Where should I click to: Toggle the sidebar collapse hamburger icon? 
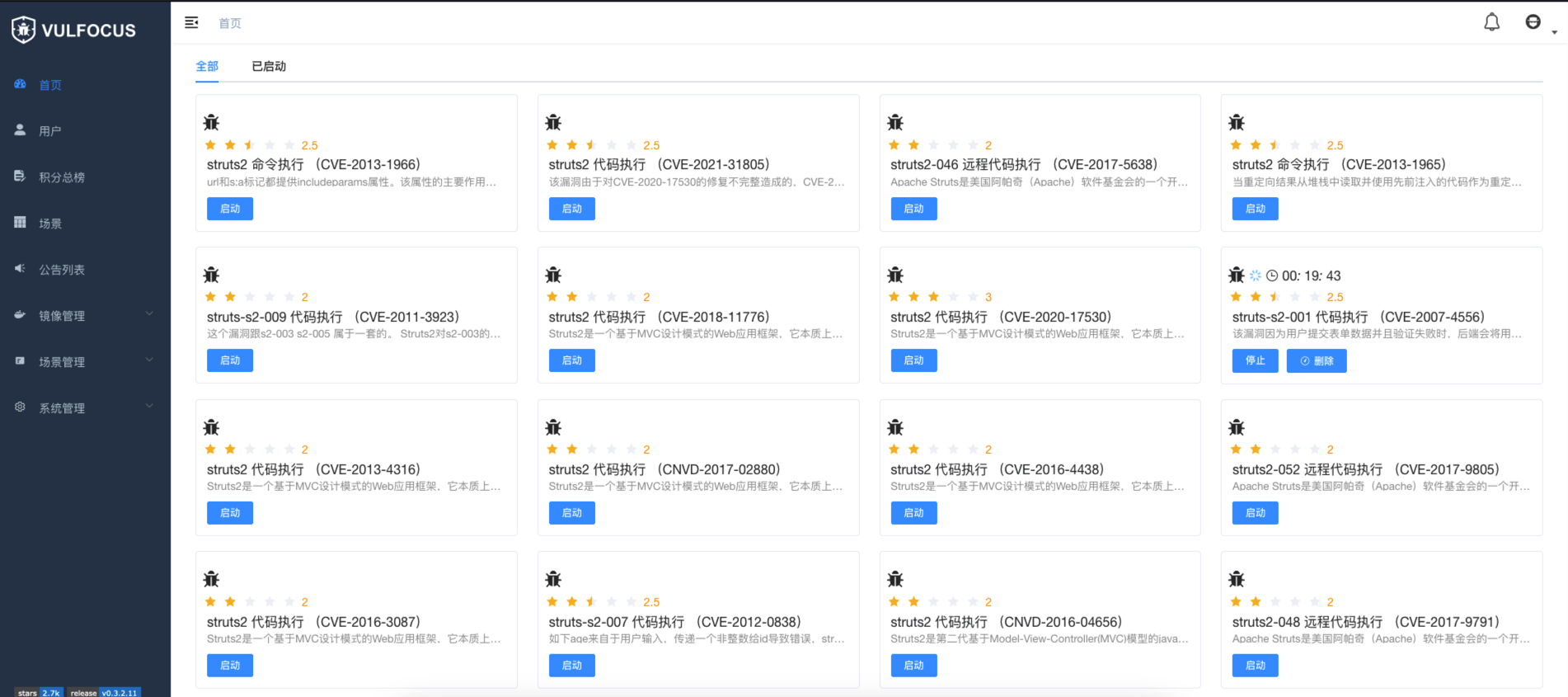pyautogui.click(x=191, y=22)
